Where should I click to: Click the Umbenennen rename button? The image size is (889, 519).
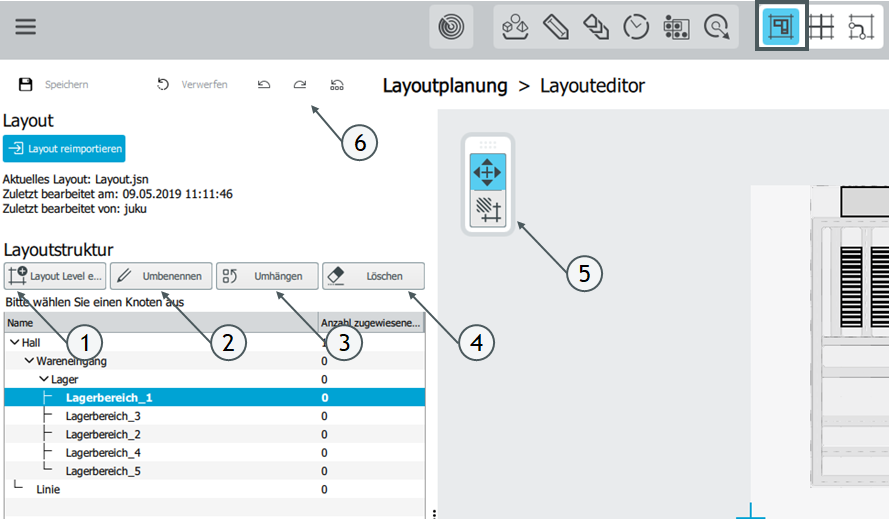pos(161,276)
